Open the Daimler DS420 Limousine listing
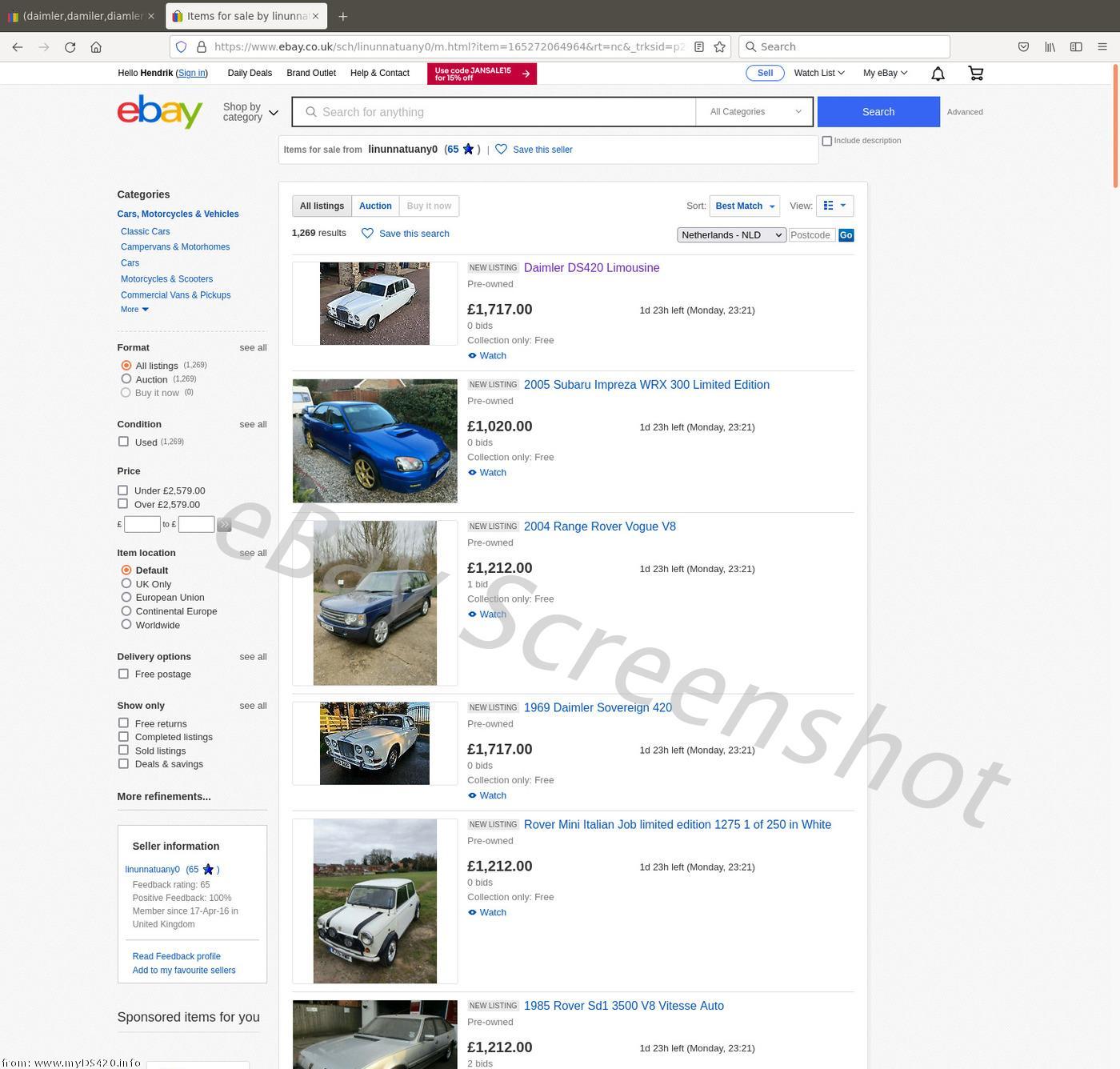The height and width of the screenshot is (1069, 1120). [x=591, y=268]
